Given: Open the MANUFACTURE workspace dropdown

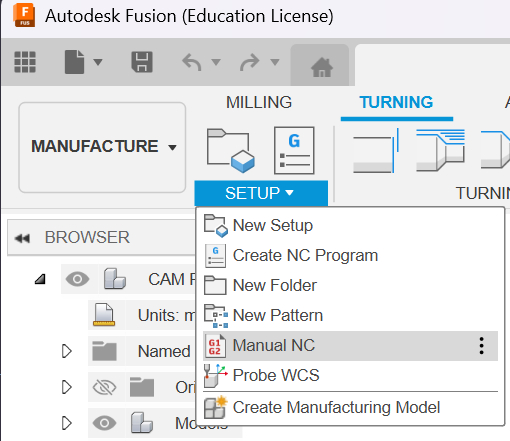Looking at the screenshot, I should [102, 147].
